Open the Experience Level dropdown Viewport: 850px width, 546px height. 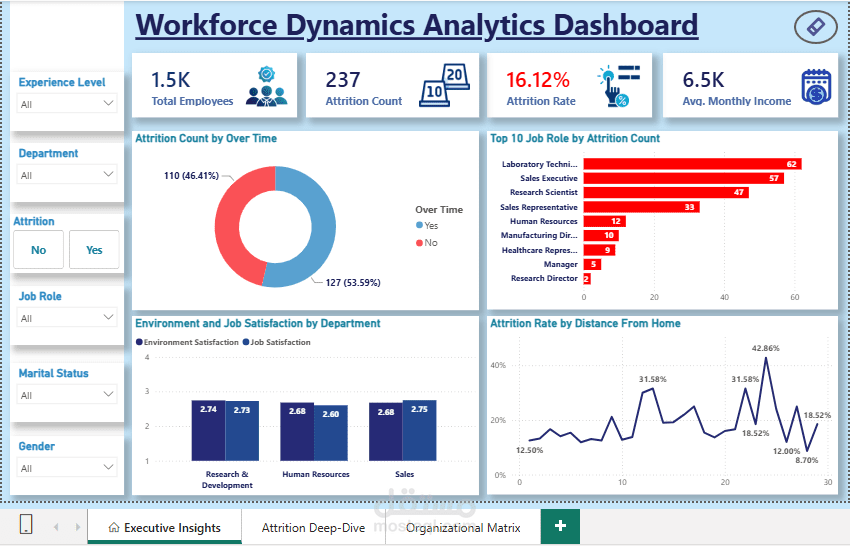67,104
